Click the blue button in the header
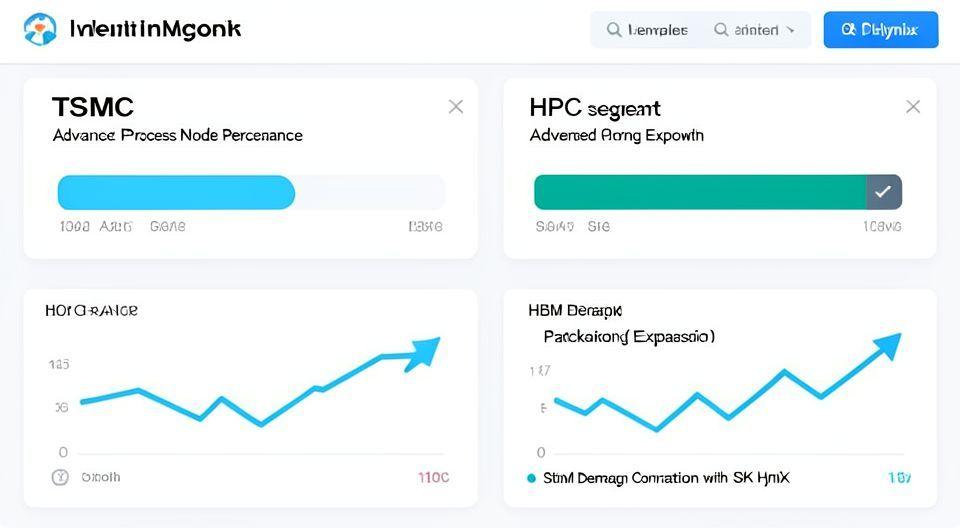Viewport: 960px width, 528px height. 880,30
